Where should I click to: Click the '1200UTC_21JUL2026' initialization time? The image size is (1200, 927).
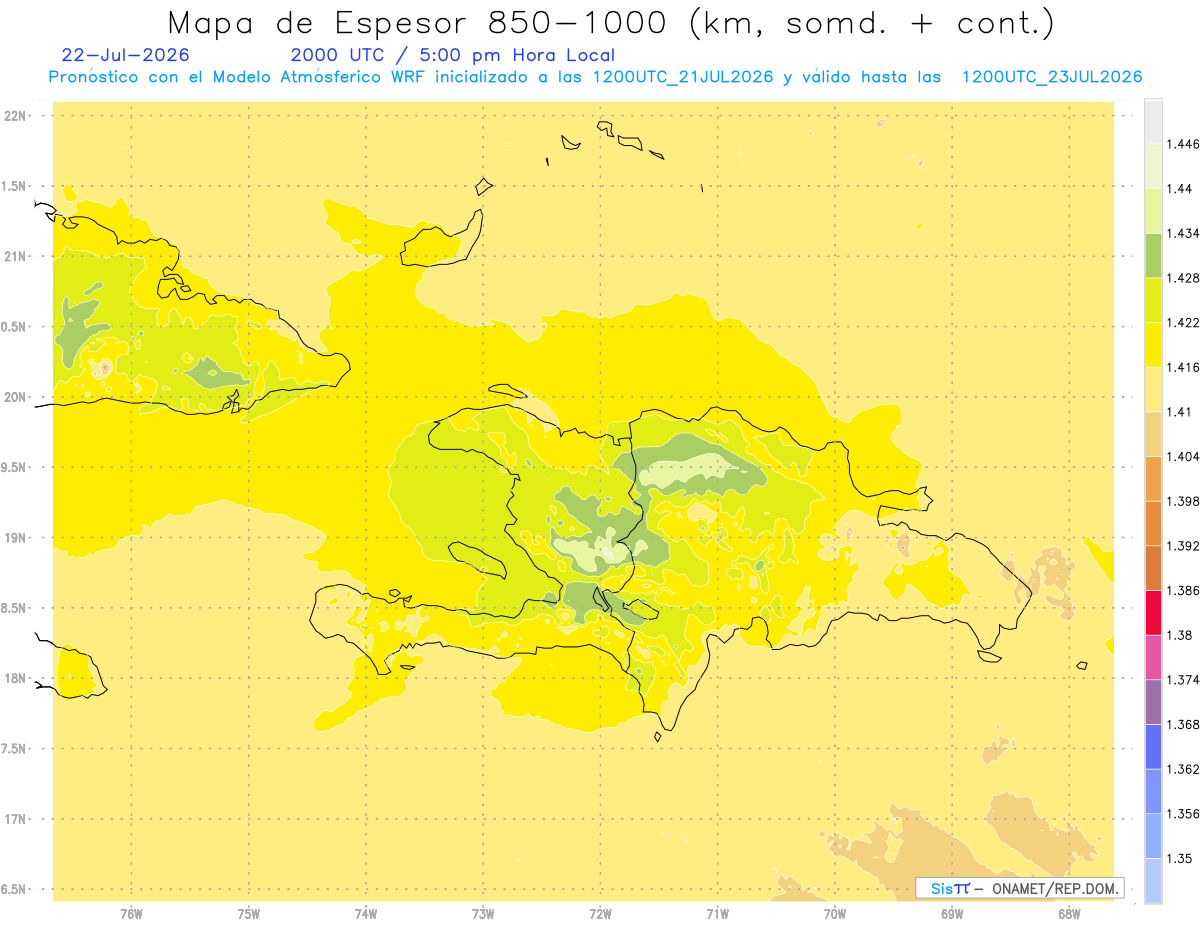pyautogui.click(x=683, y=77)
